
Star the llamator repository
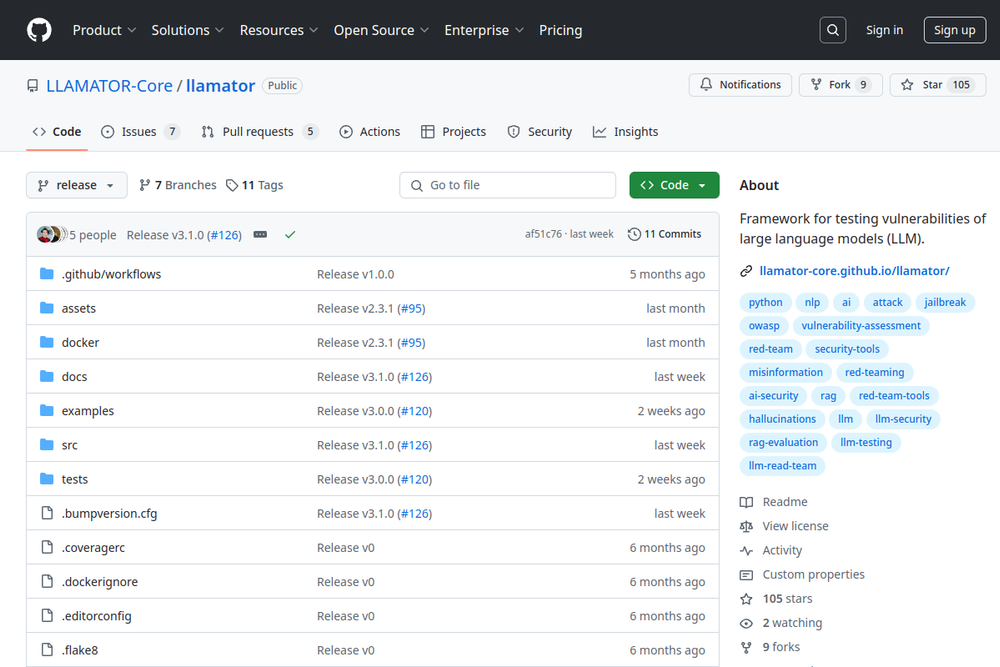coord(938,85)
